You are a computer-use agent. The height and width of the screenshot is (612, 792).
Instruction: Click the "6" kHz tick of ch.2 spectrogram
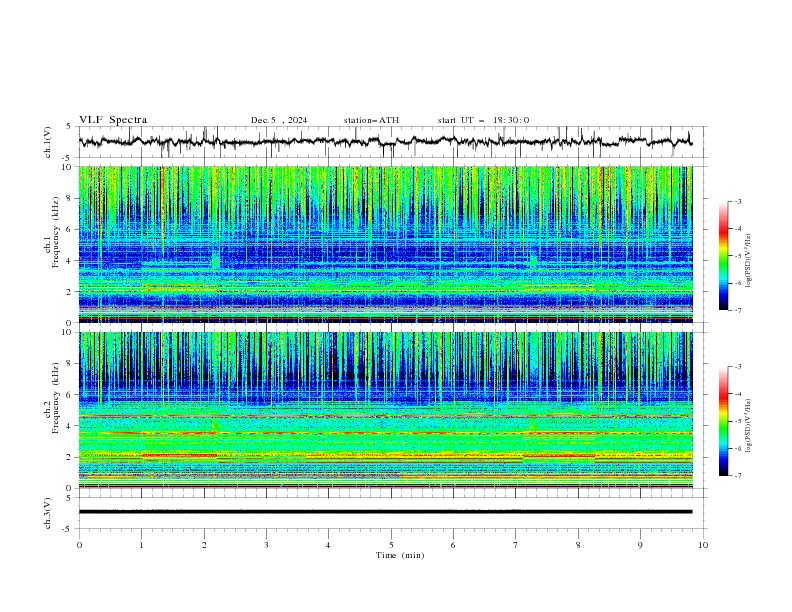70,395
